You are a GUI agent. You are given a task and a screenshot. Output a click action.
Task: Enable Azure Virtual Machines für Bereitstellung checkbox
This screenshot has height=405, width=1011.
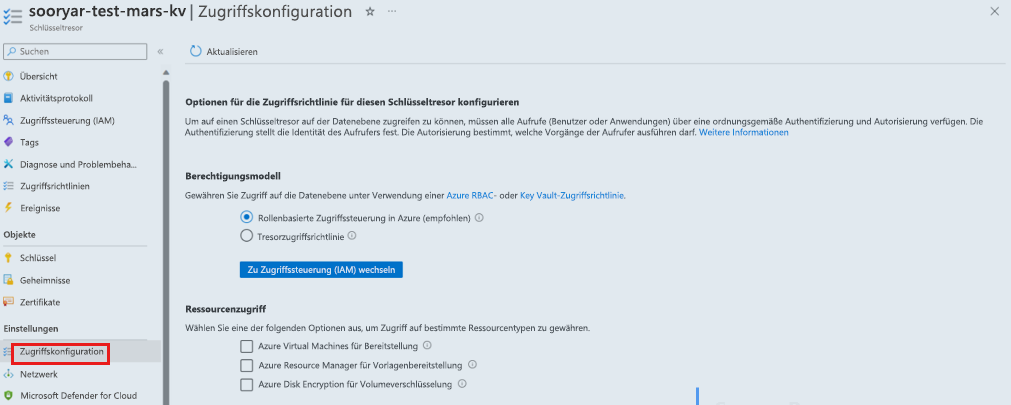click(246, 346)
